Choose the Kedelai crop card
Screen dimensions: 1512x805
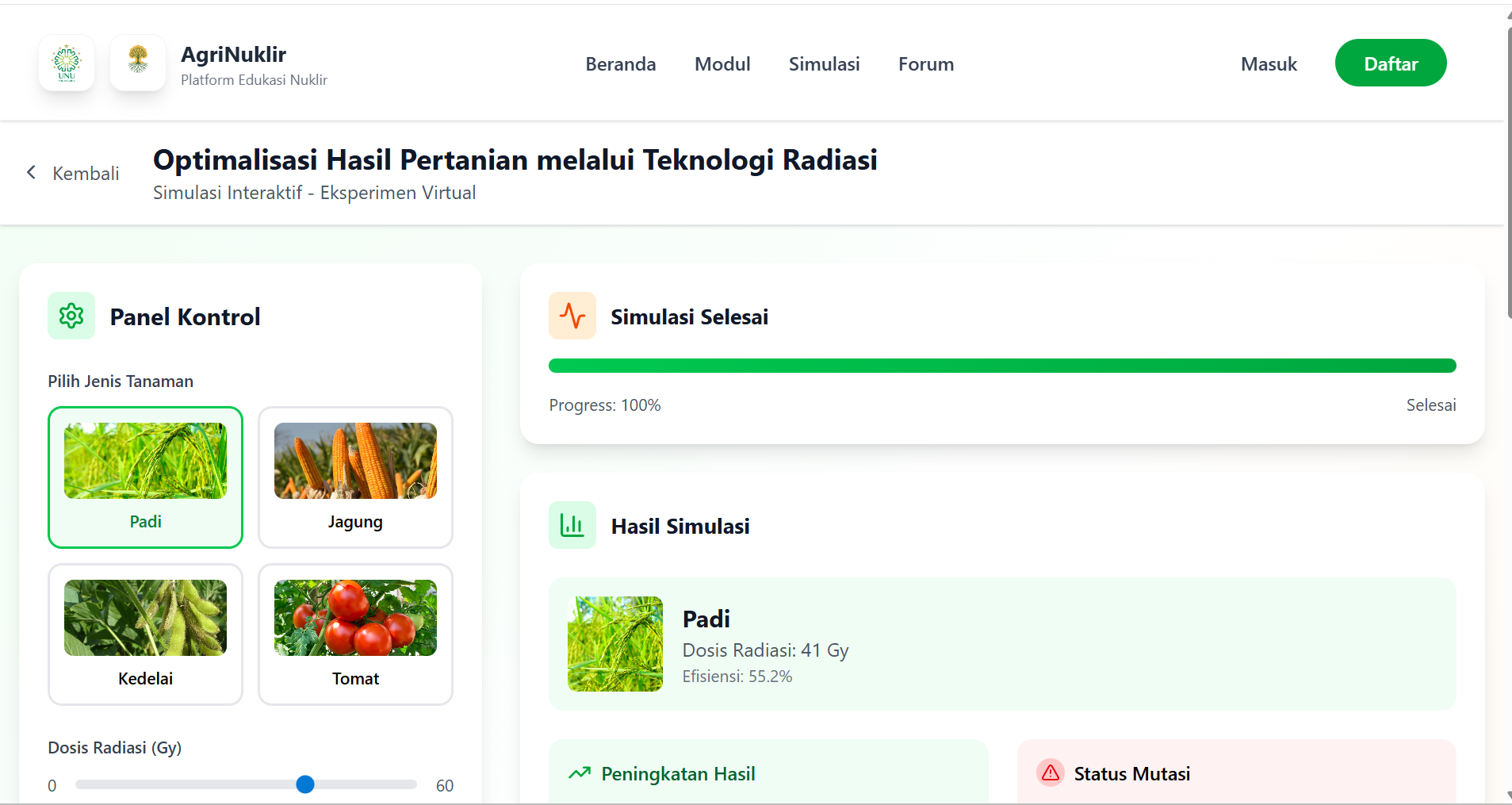click(145, 634)
